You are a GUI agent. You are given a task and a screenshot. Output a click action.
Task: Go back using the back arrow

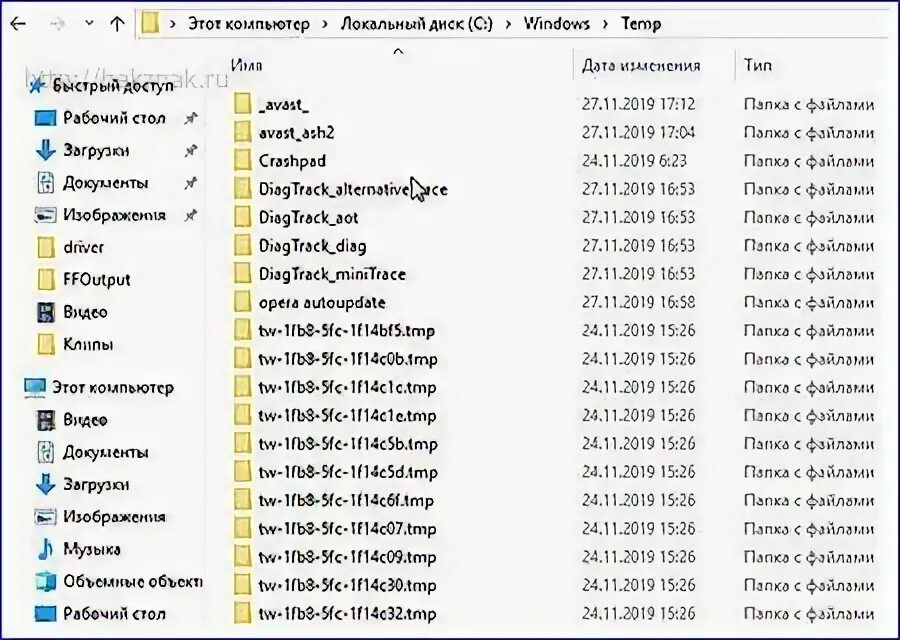(x=19, y=24)
